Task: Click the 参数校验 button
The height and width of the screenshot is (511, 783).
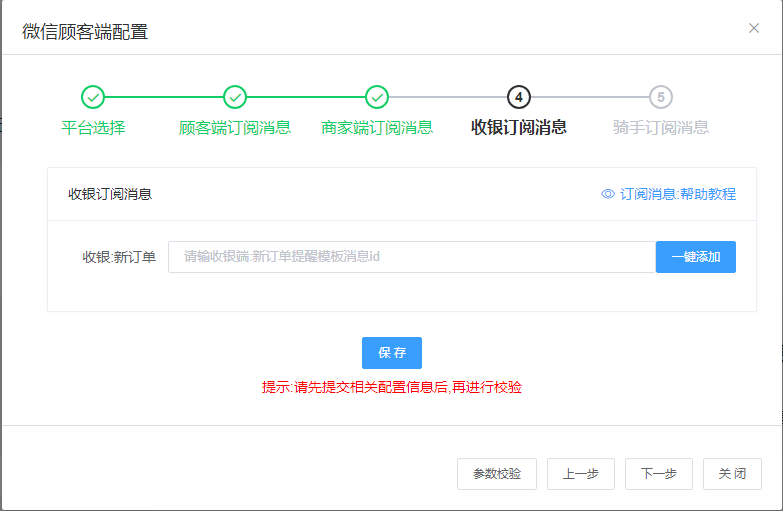Action: 497,474
